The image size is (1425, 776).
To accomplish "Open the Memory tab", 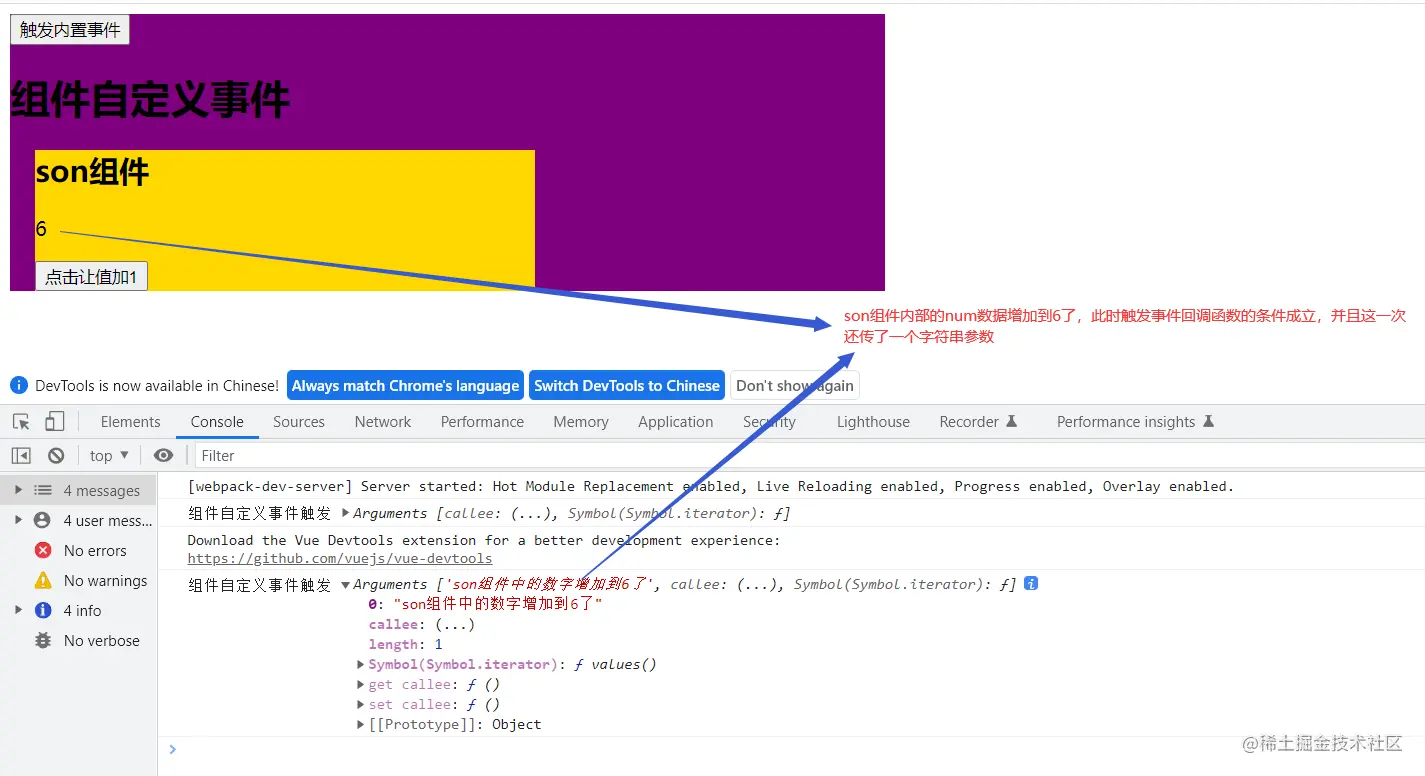I will point(581,422).
